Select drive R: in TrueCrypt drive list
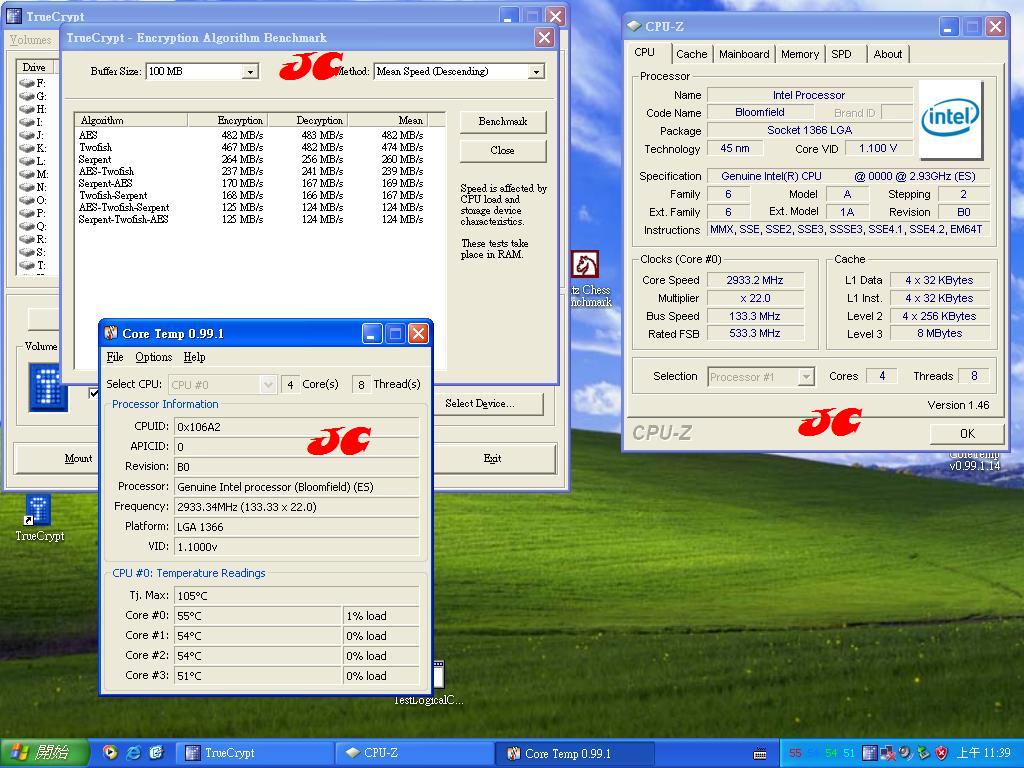The image size is (1024, 768). pos(33,239)
